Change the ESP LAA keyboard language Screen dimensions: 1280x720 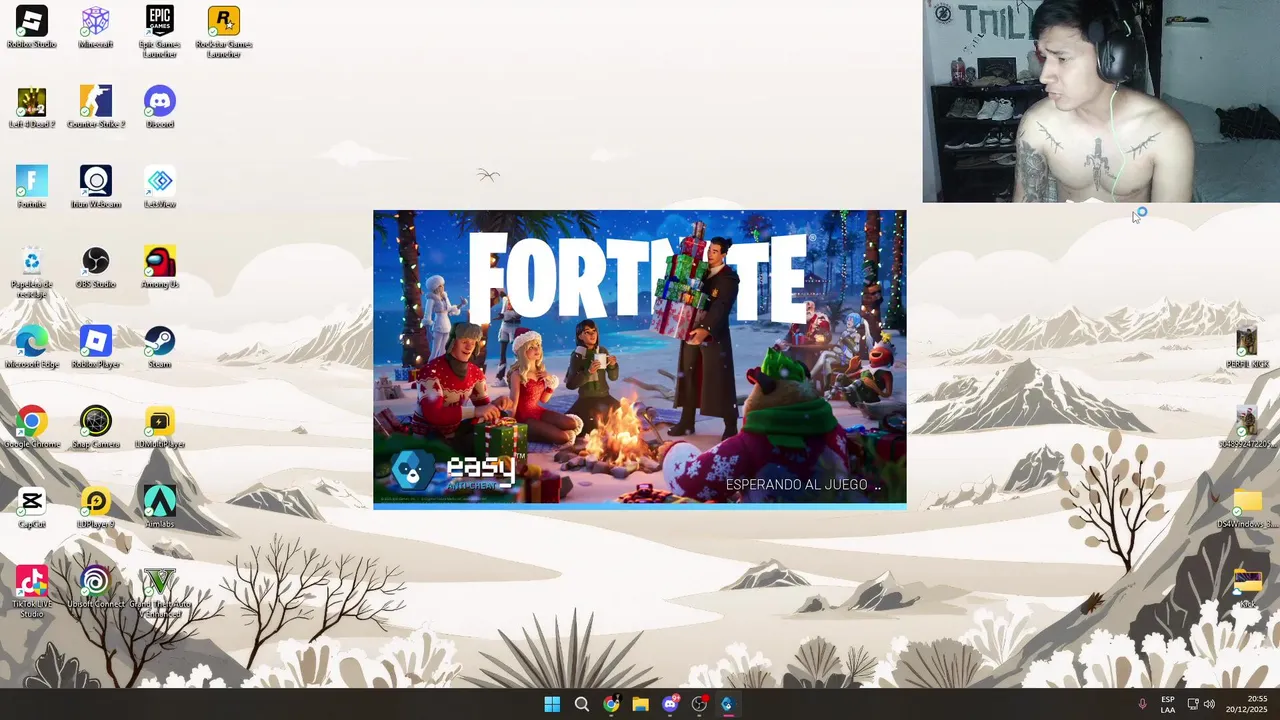1168,704
